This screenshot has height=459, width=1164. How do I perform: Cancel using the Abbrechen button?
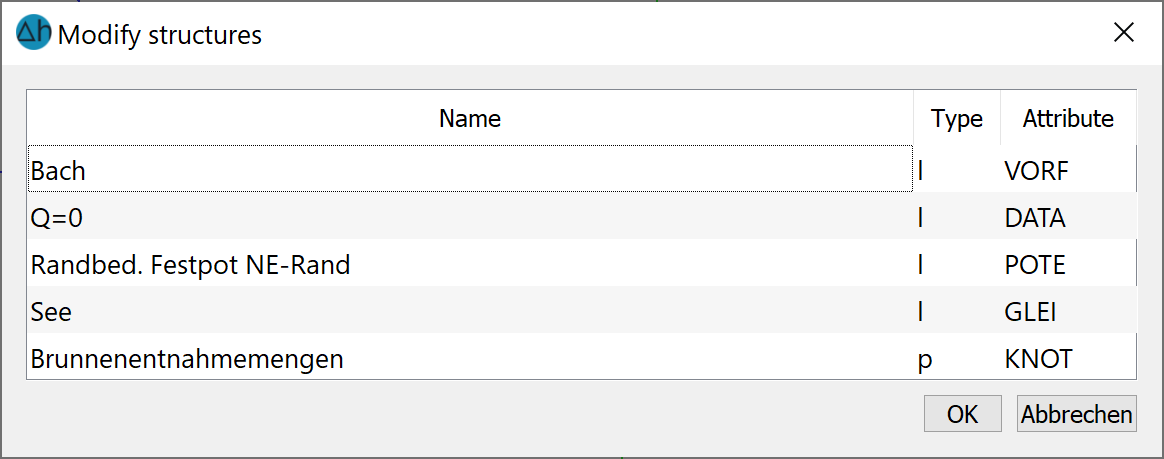pos(1076,414)
